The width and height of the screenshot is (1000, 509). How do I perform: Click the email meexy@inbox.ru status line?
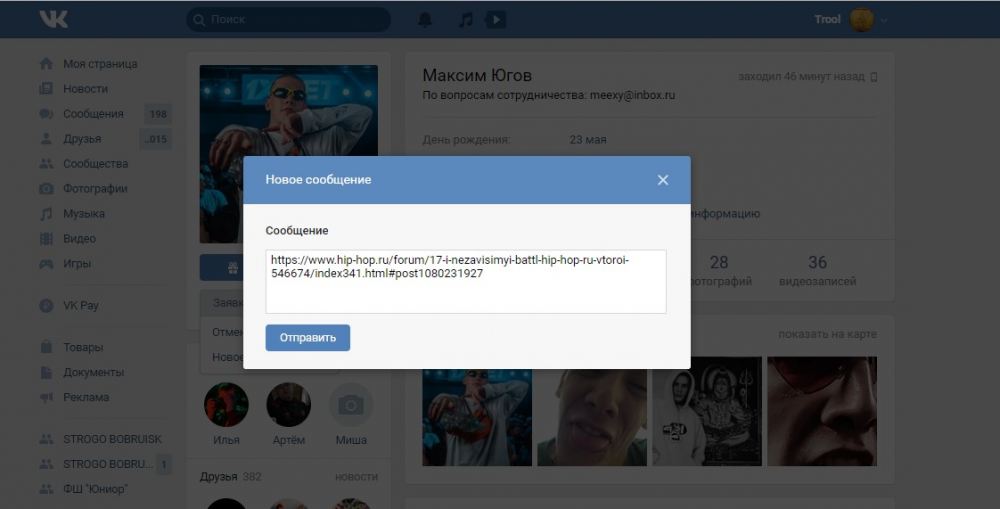[x=548, y=95]
